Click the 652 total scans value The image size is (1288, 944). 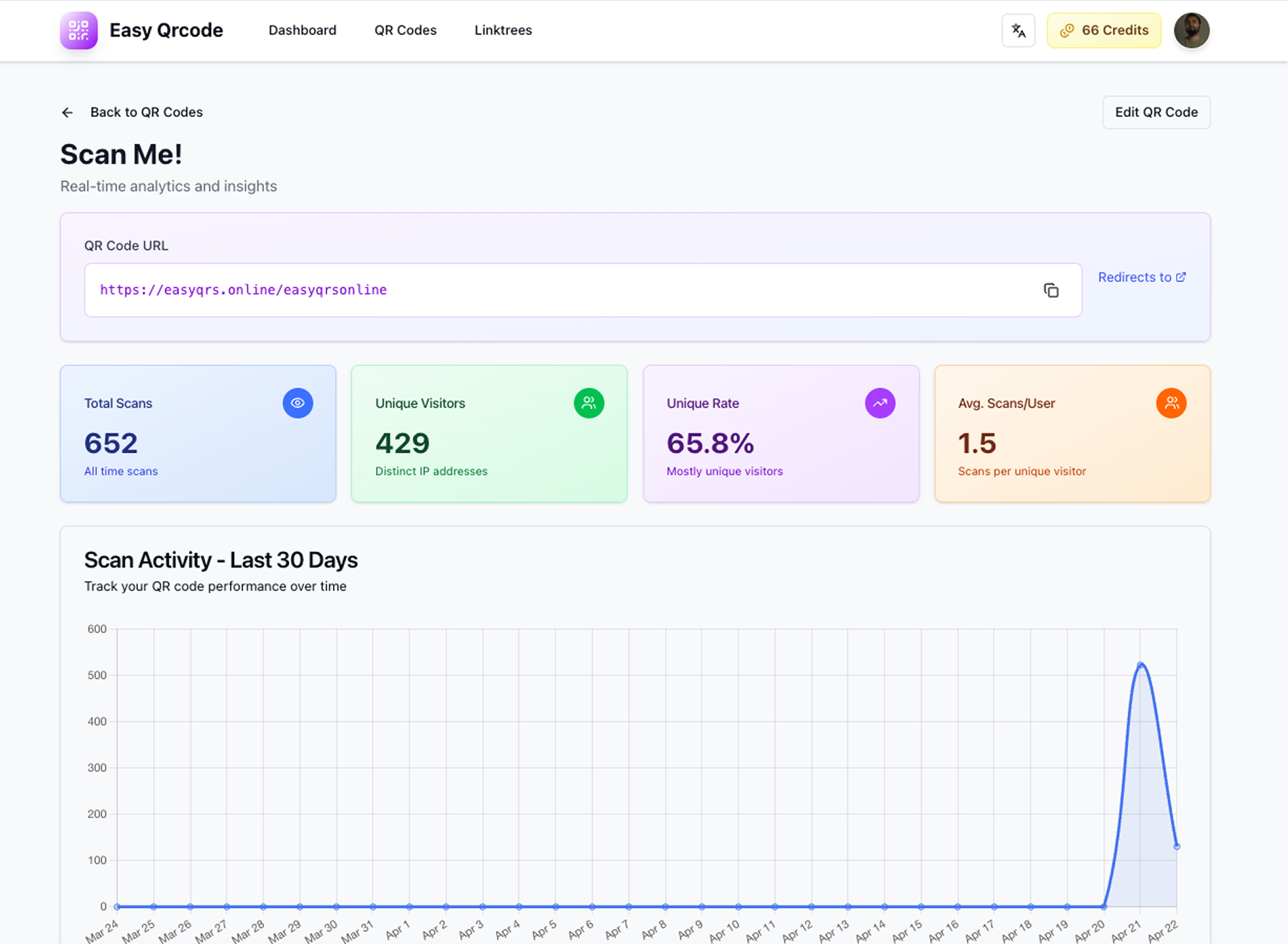[111, 443]
